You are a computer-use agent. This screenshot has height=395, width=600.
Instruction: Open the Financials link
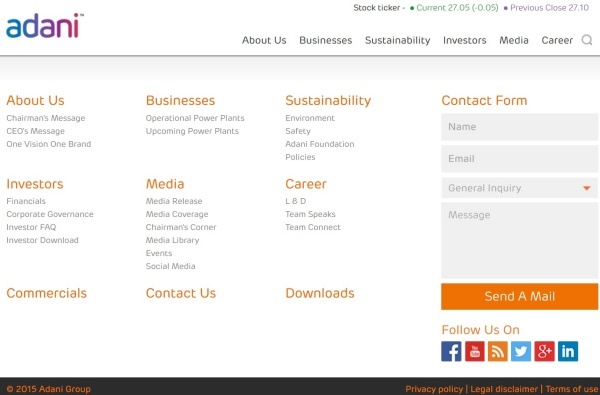(26, 201)
